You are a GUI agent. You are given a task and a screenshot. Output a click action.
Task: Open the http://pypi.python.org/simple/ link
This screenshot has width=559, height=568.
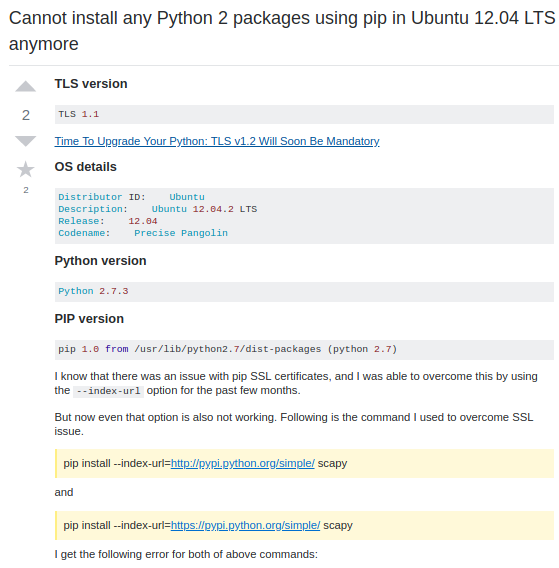click(x=242, y=463)
